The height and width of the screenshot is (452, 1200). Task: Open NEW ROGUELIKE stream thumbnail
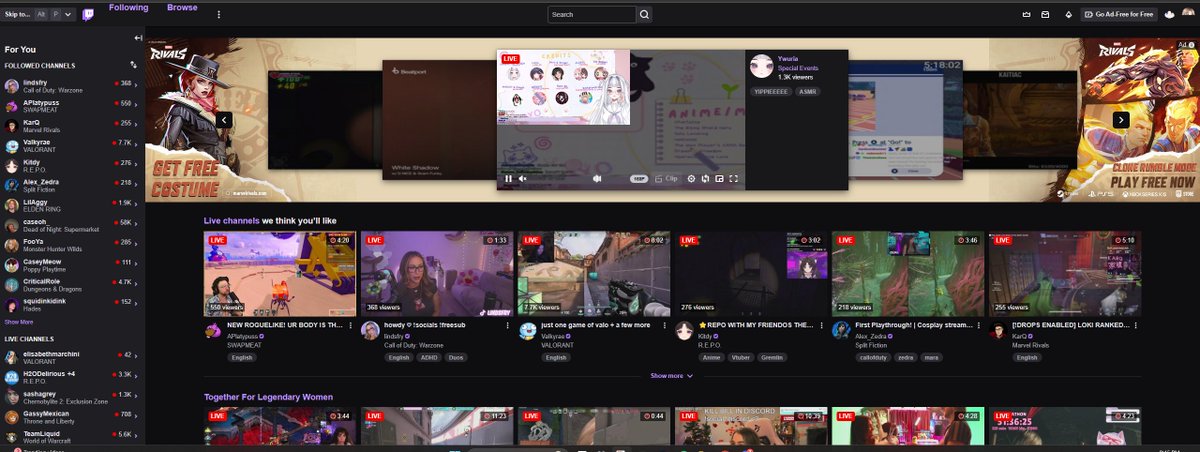point(280,274)
